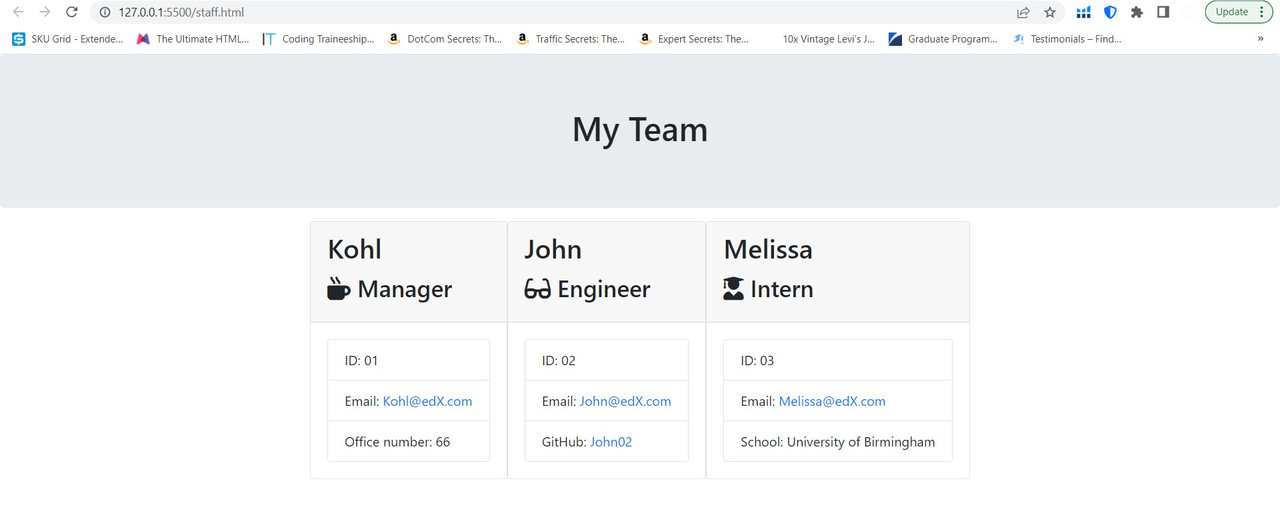Toggle the browser side panel icon

[1163, 12]
